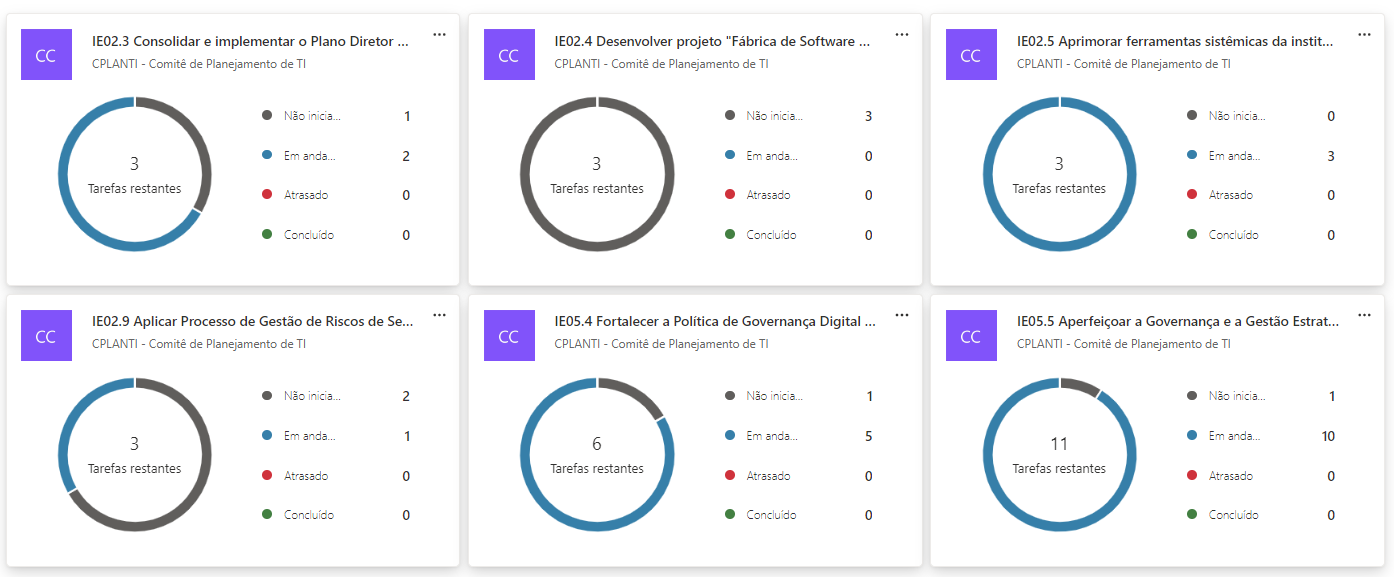
Task: Open more options menu on IE02.5 card
Action: click(1364, 34)
